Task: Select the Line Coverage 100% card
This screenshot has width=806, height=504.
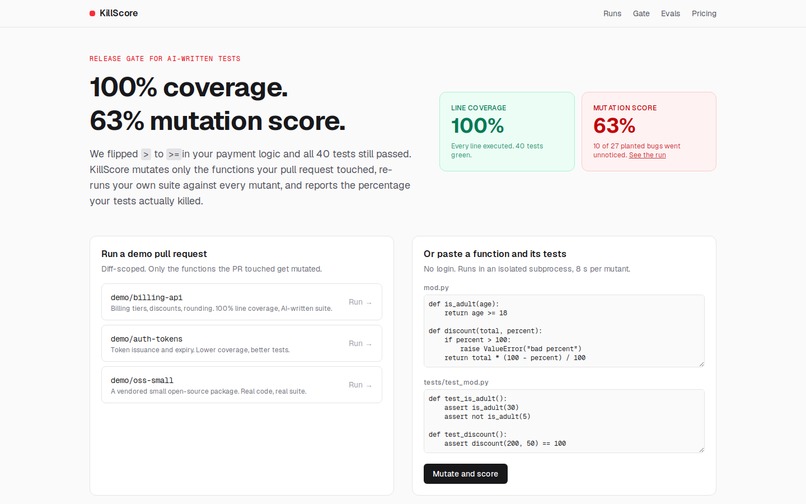Action: click(507, 132)
